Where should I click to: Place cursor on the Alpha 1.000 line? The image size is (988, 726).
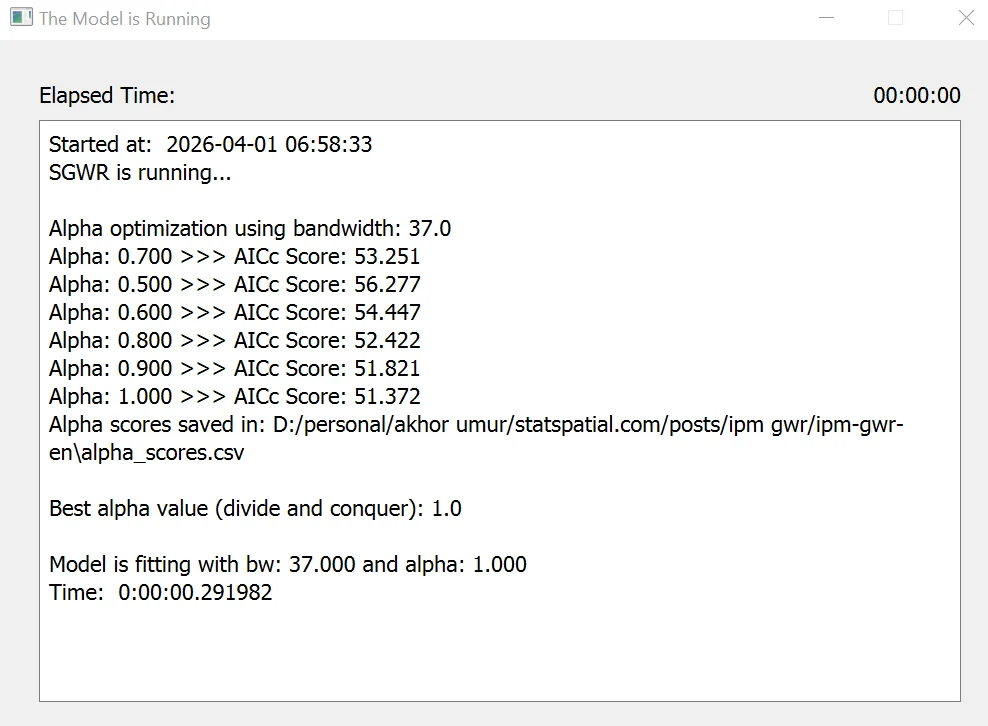point(234,397)
